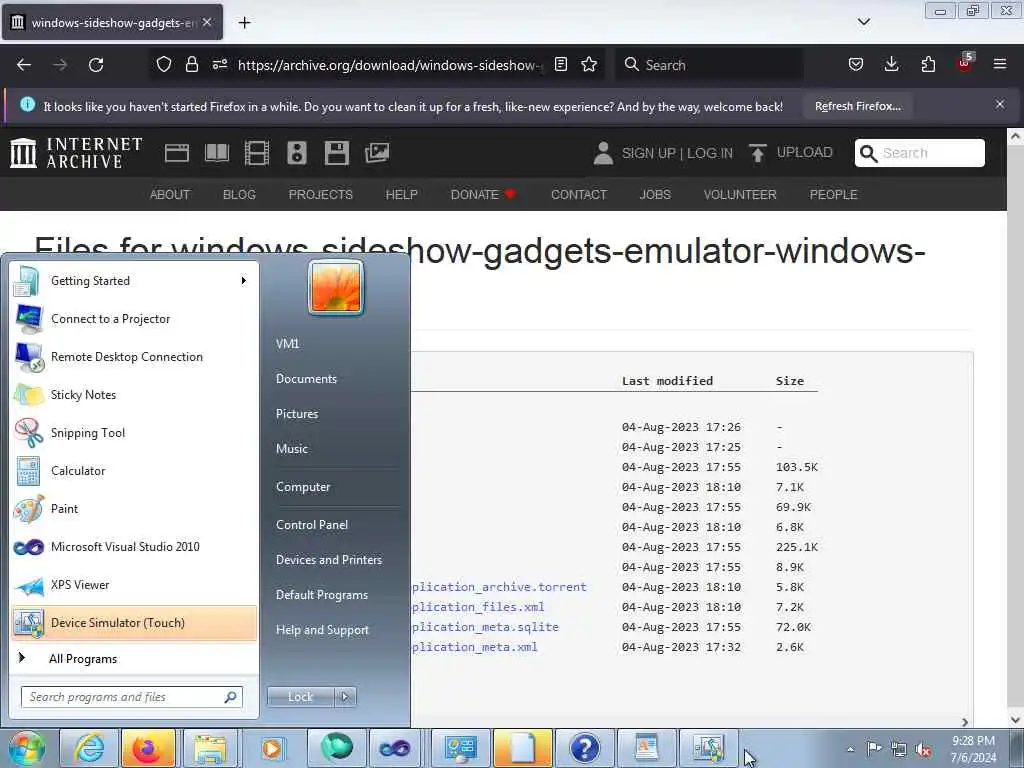Viewport: 1024px width, 768px height.
Task: Open the Internet Archive video film icon
Action: (x=257, y=153)
